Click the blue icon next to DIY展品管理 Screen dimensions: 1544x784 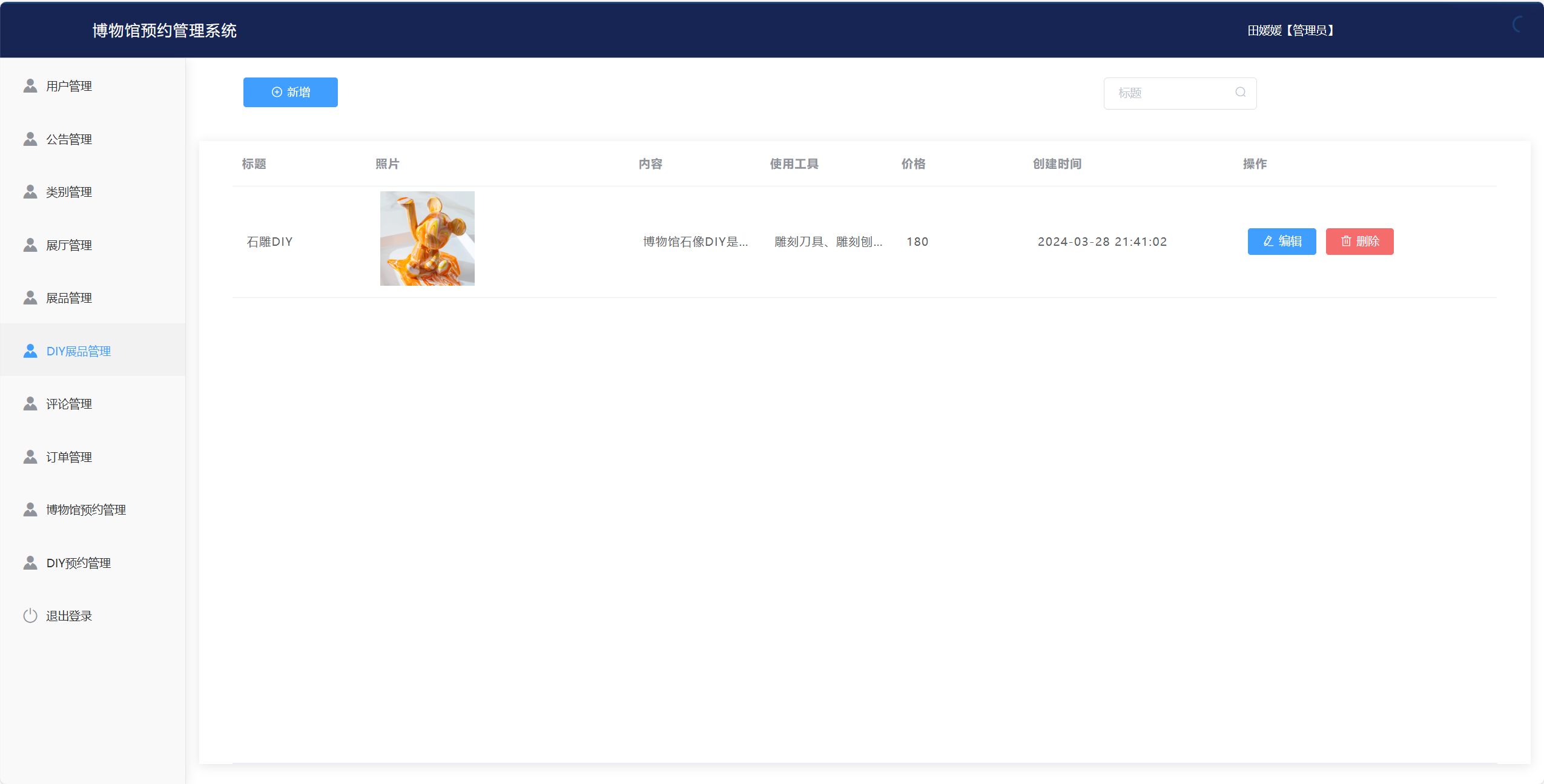[30, 351]
